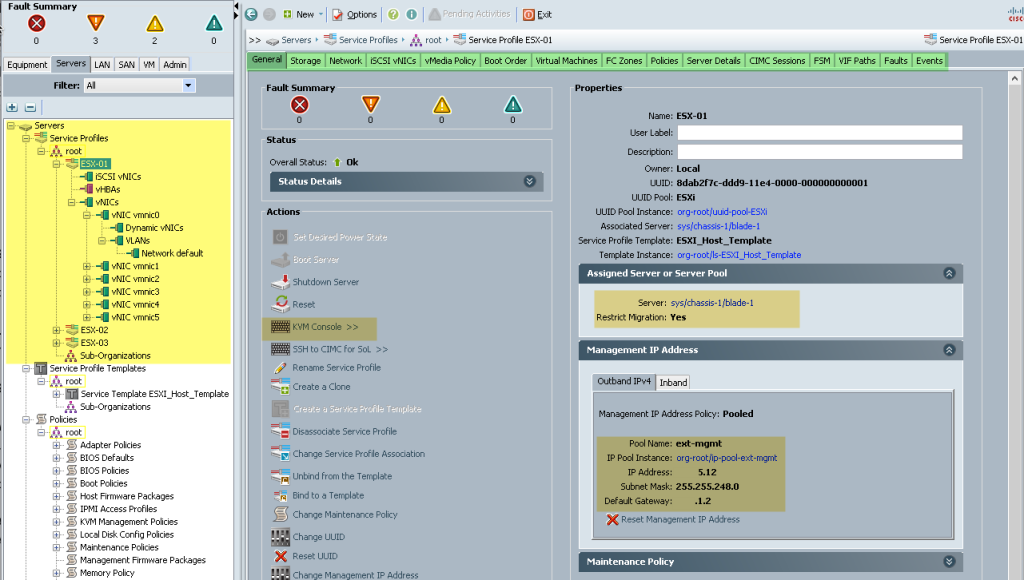Select the Dynamic vNICs tree item
The image size is (1024, 580).
[x=154, y=228]
